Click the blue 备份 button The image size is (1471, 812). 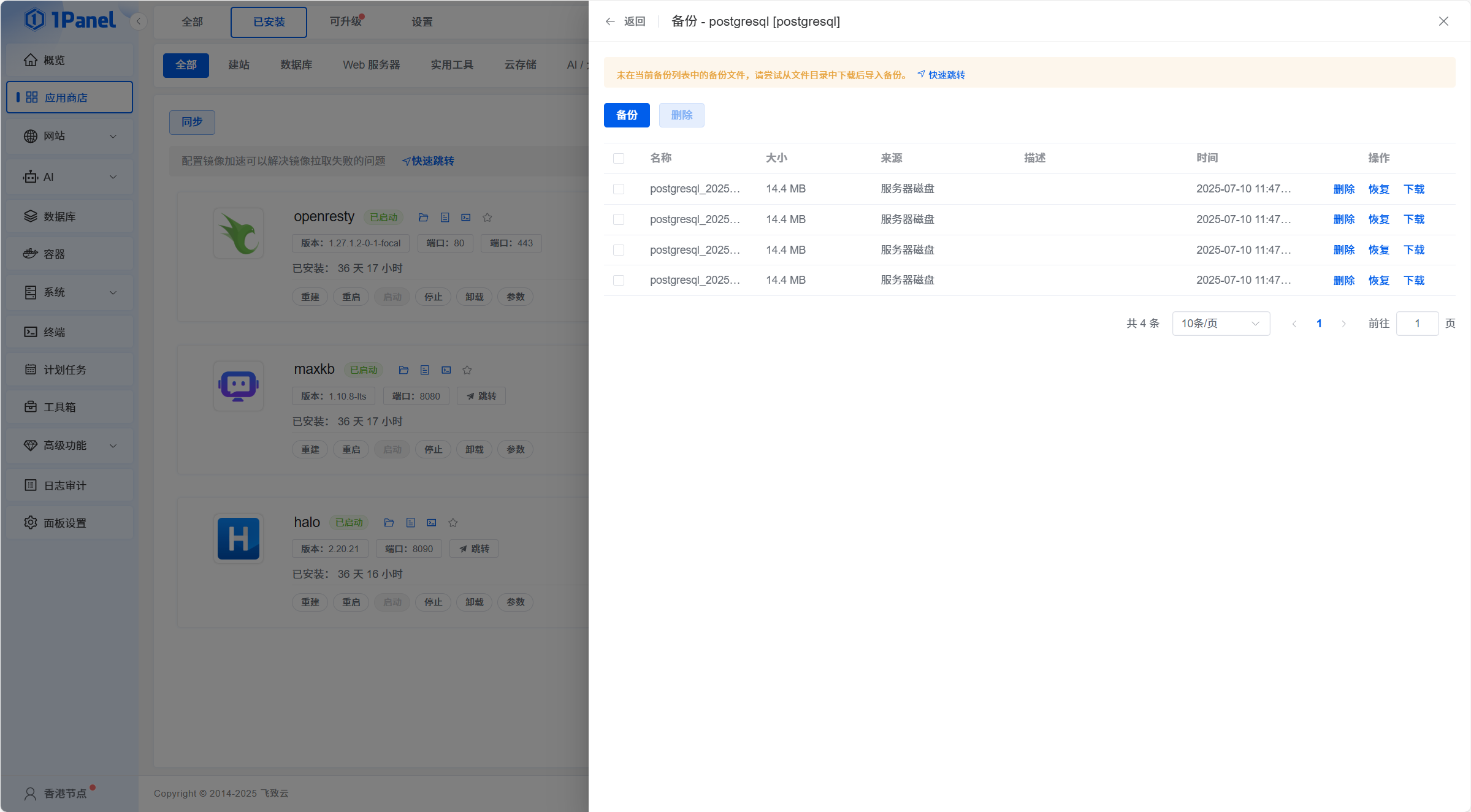(627, 115)
